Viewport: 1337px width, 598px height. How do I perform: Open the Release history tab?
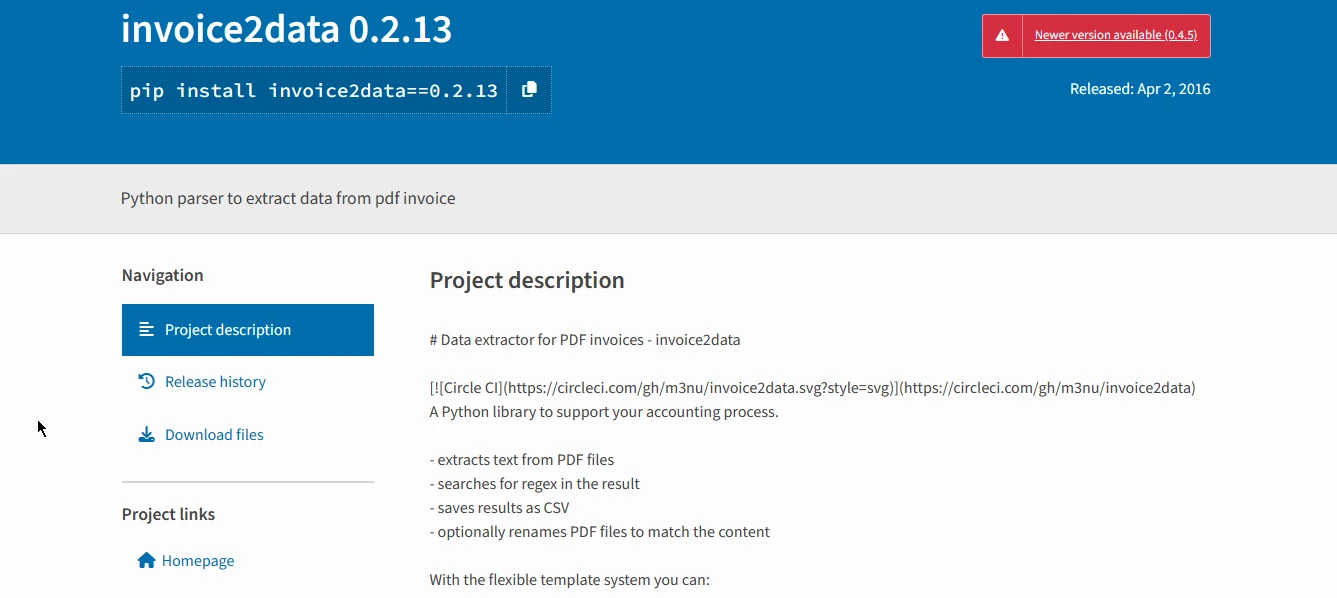click(215, 382)
